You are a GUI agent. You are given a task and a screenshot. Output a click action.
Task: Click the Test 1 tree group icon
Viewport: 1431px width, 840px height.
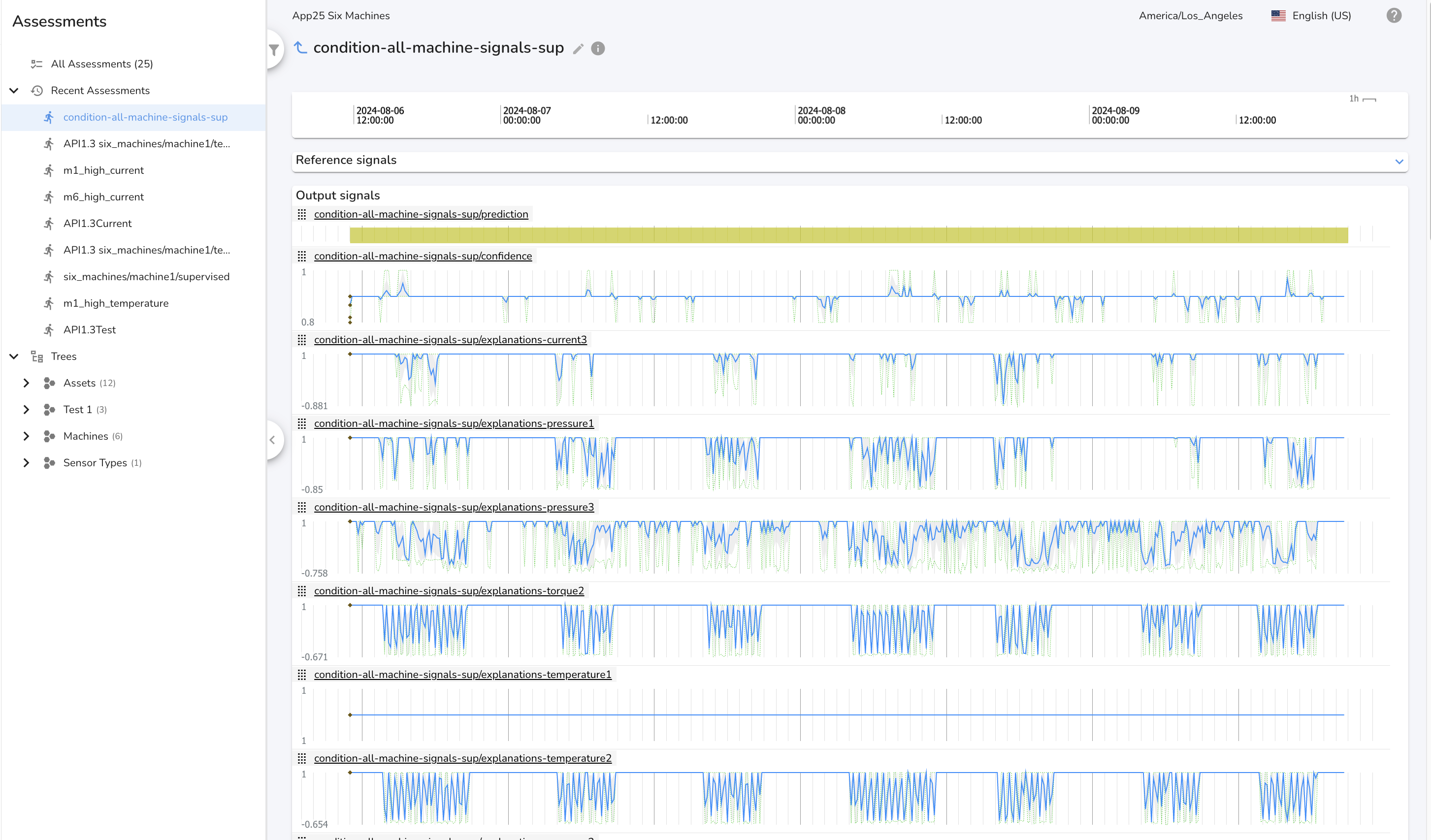click(49, 410)
